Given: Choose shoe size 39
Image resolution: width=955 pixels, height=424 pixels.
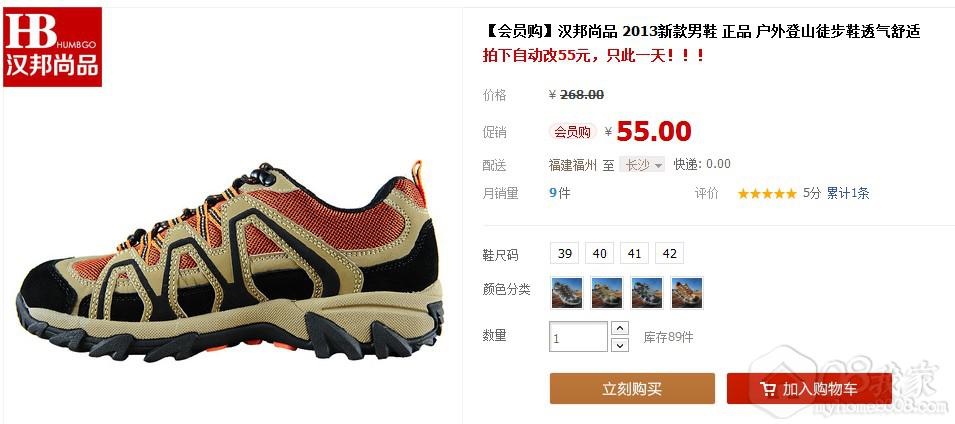Looking at the screenshot, I should (x=565, y=253).
